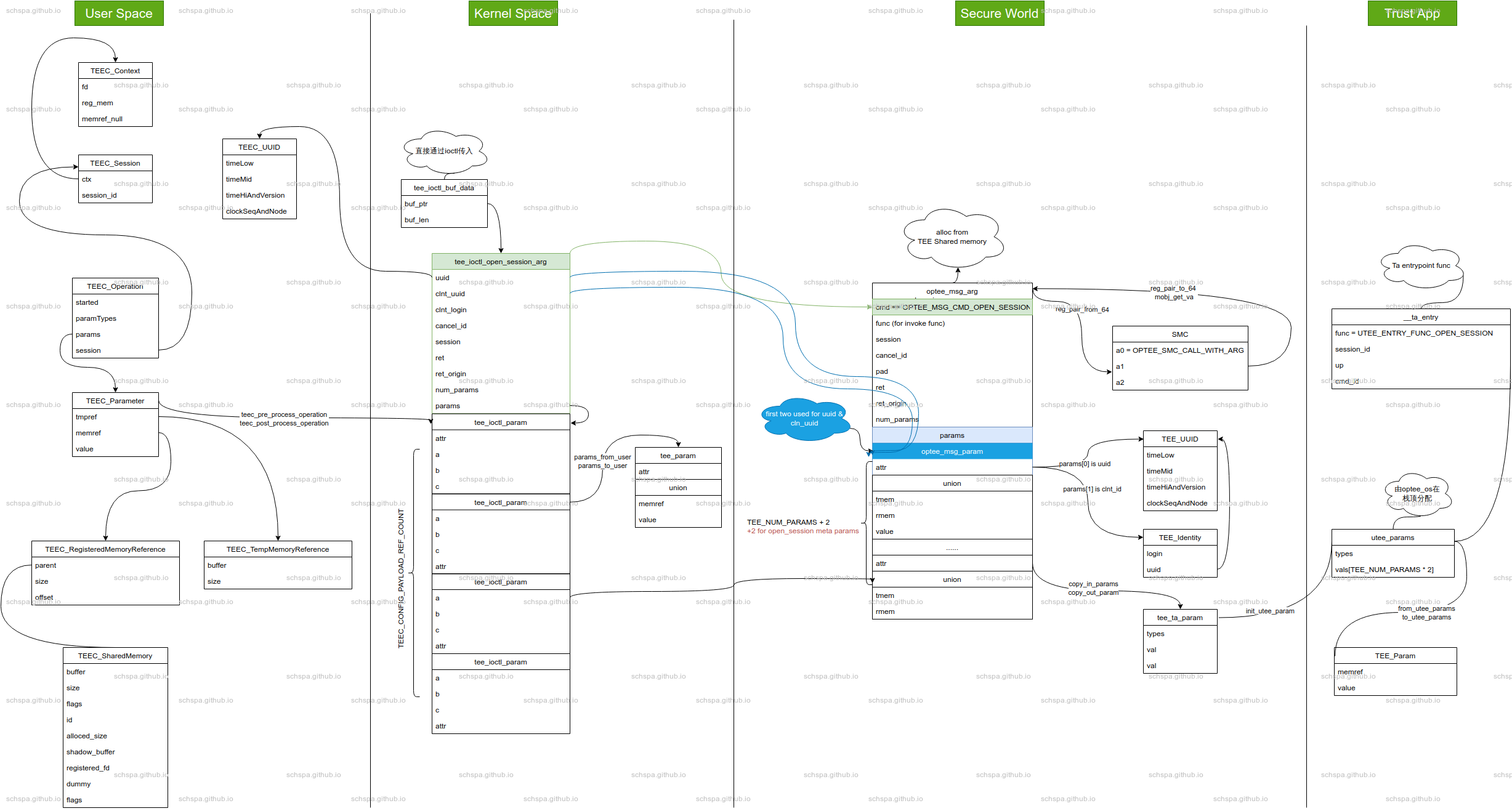Select the Trust App header label

[x=1412, y=14]
